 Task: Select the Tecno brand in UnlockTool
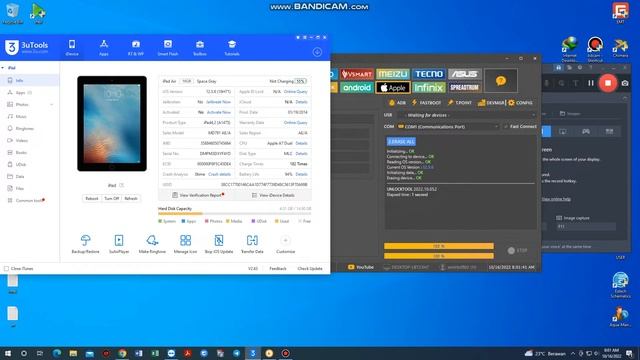(429, 74)
